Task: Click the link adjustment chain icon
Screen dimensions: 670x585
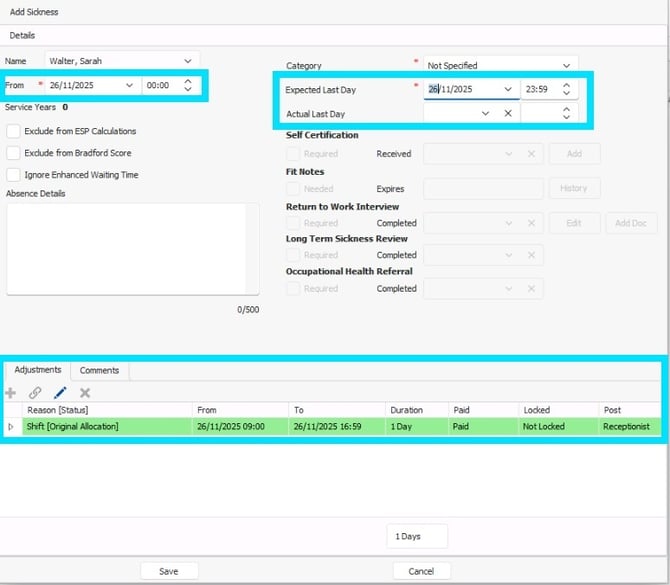Action: 36,393
